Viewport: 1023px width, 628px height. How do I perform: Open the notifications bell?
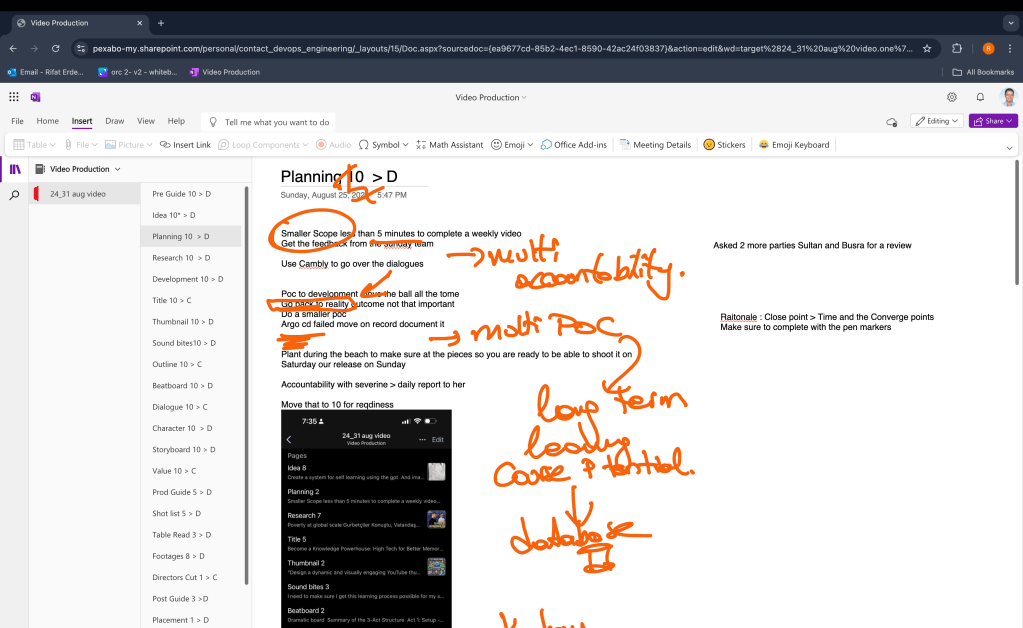980,97
